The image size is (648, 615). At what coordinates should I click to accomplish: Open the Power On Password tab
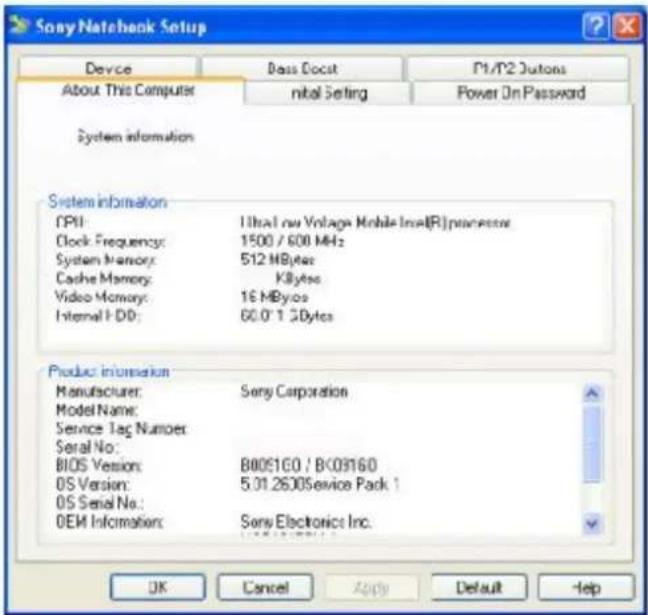(x=521, y=93)
